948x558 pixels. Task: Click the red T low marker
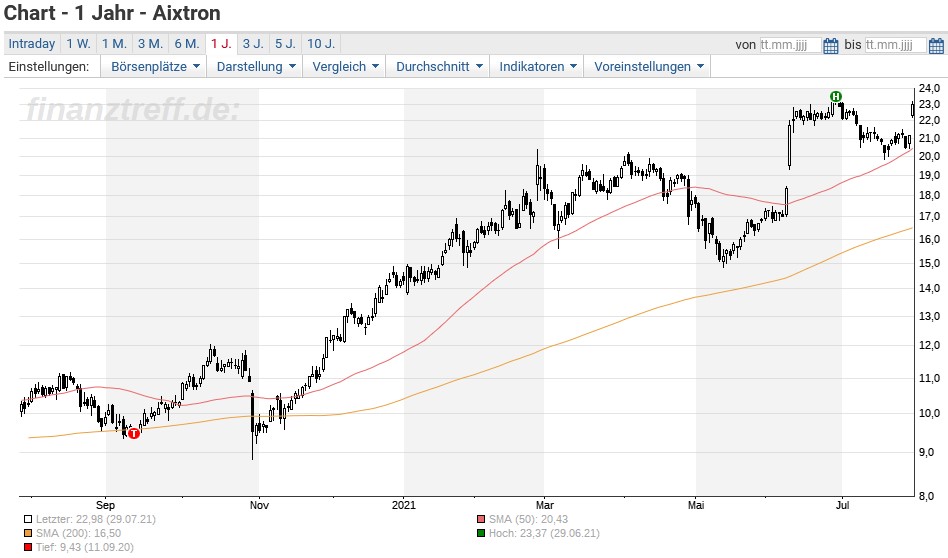134,433
